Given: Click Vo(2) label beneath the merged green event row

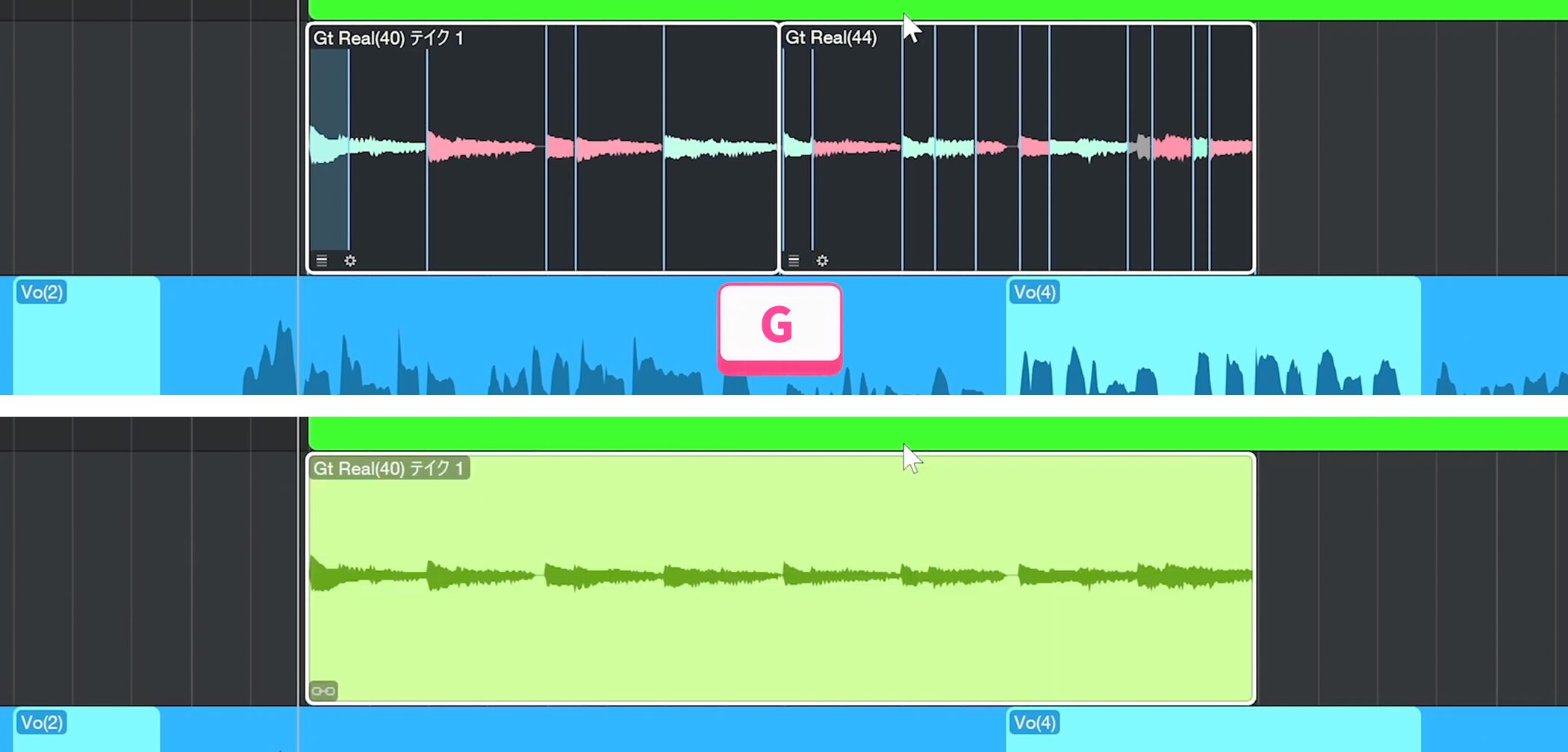Looking at the screenshot, I should click(x=42, y=722).
